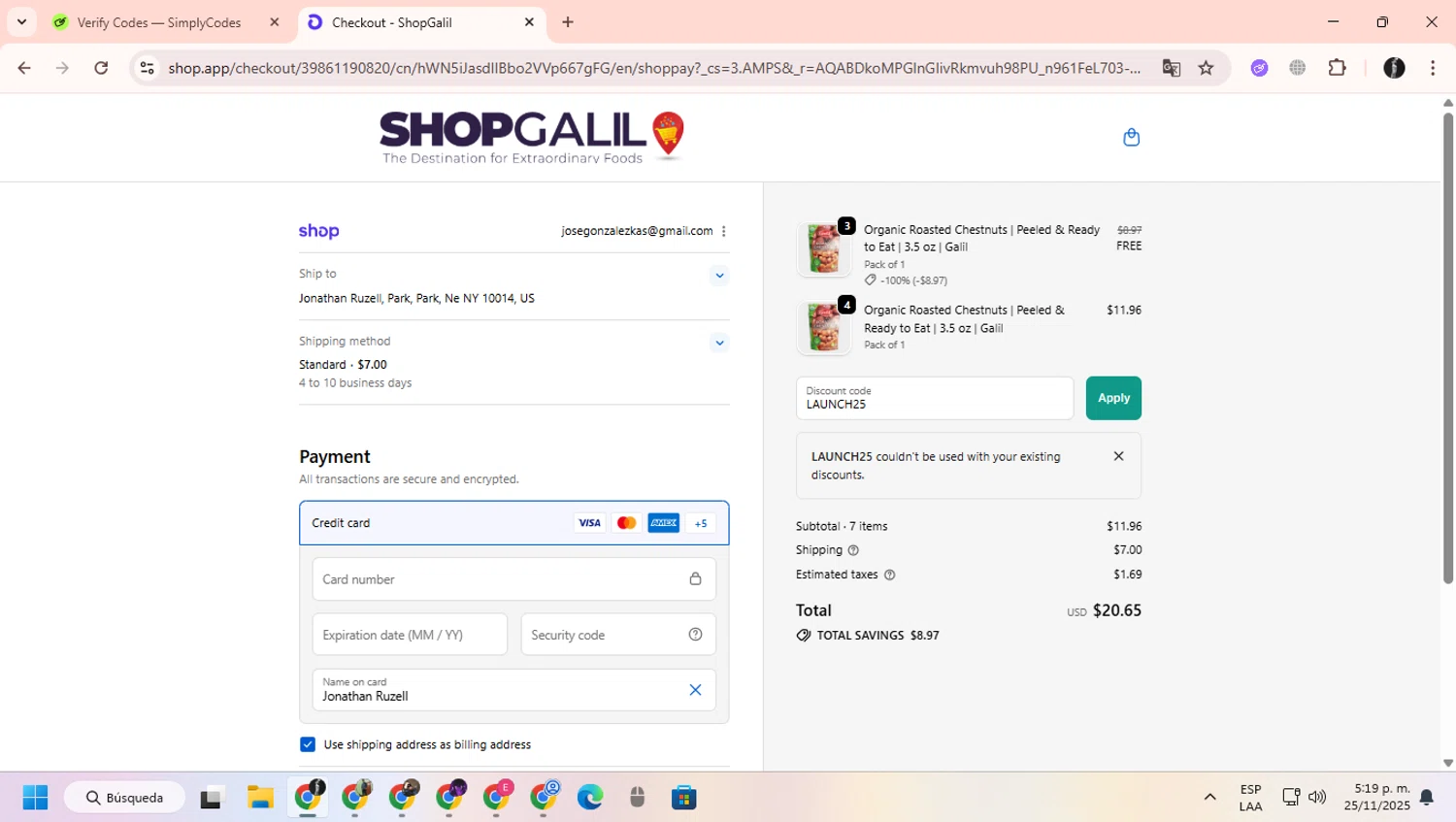Viewport: 1456px width, 822px height.
Task: Bookmark this page with the star icon
Action: (x=1206, y=68)
